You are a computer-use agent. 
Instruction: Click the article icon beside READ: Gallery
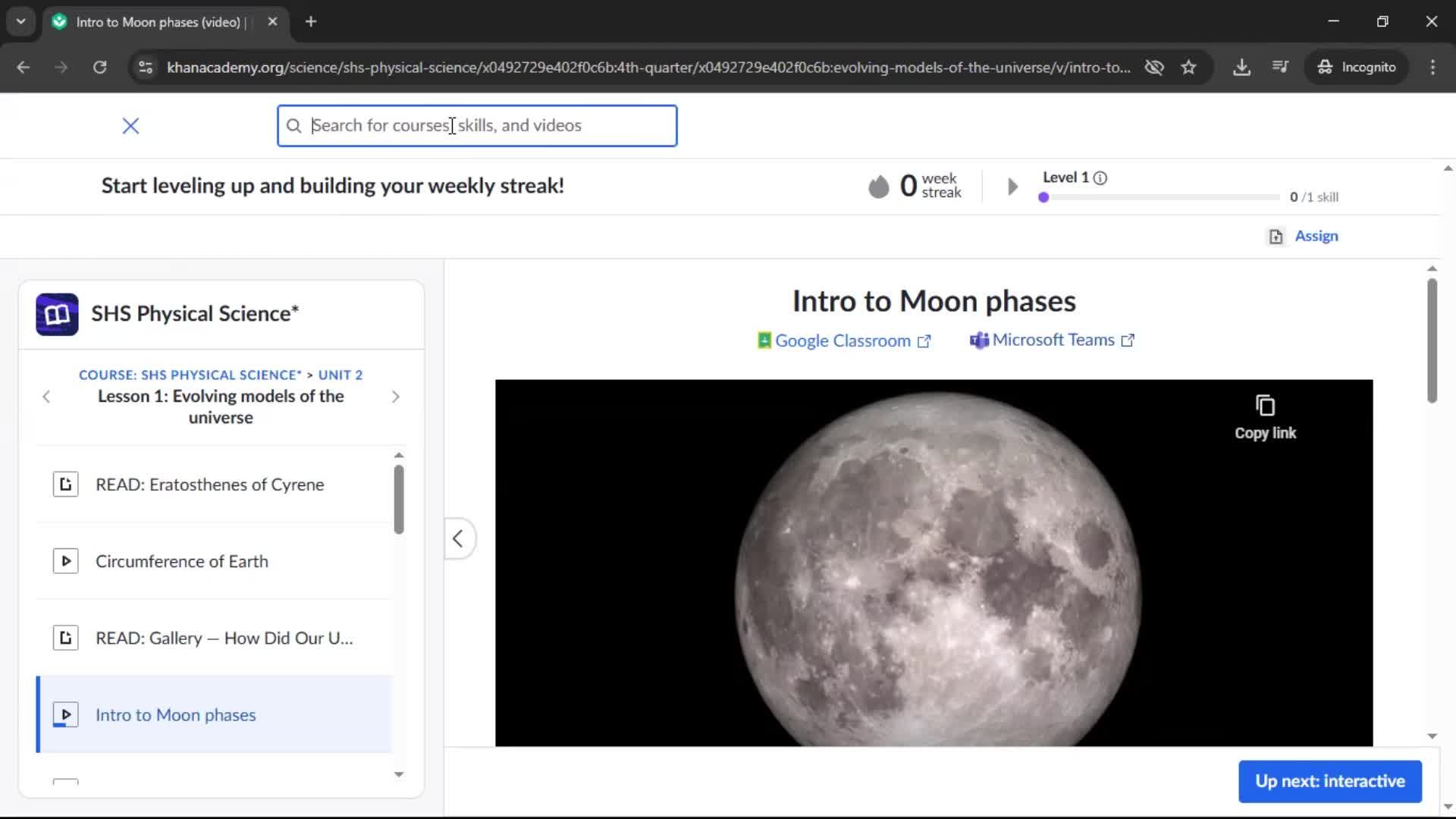[x=65, y=639]
